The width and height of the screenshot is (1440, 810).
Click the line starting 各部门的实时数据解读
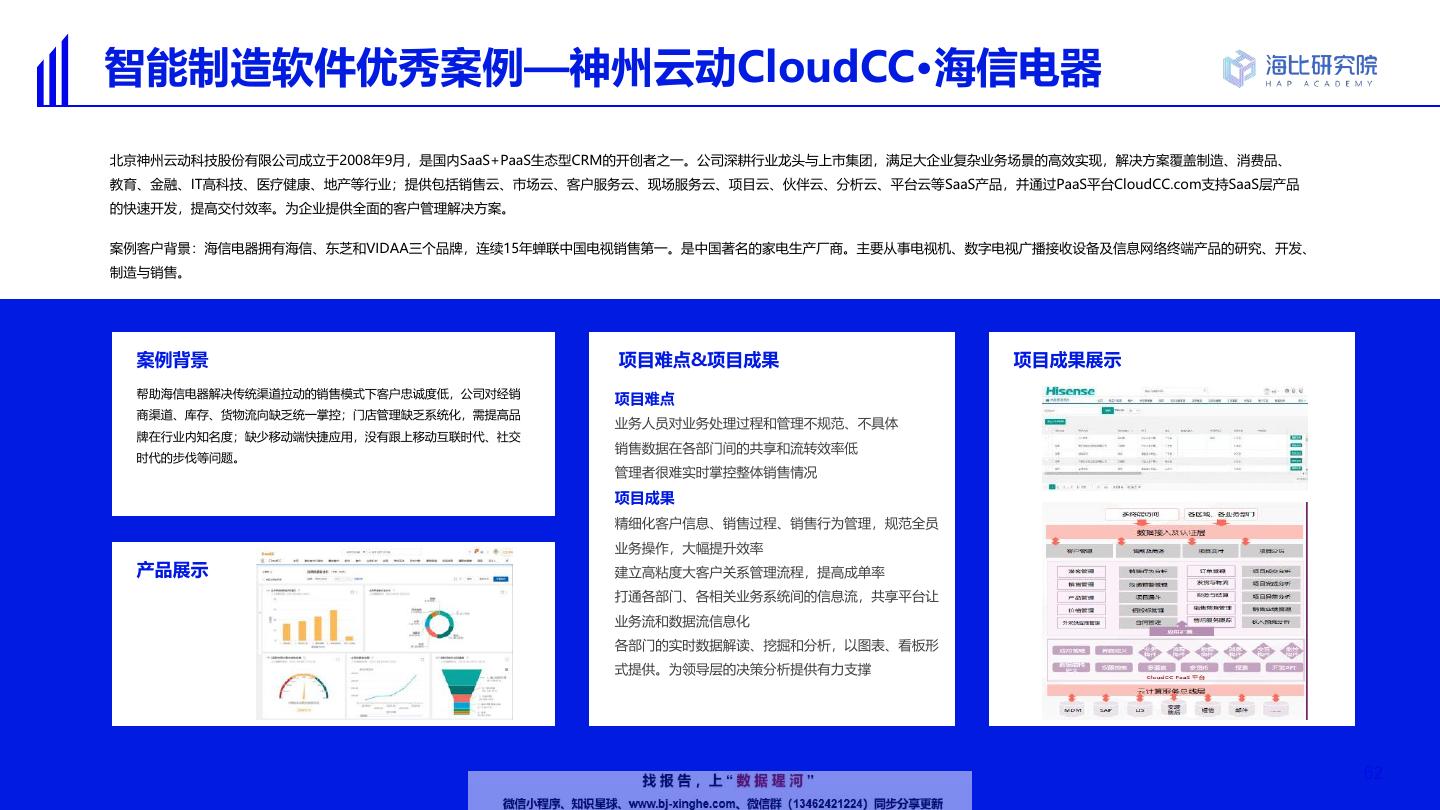coord(776,645)
